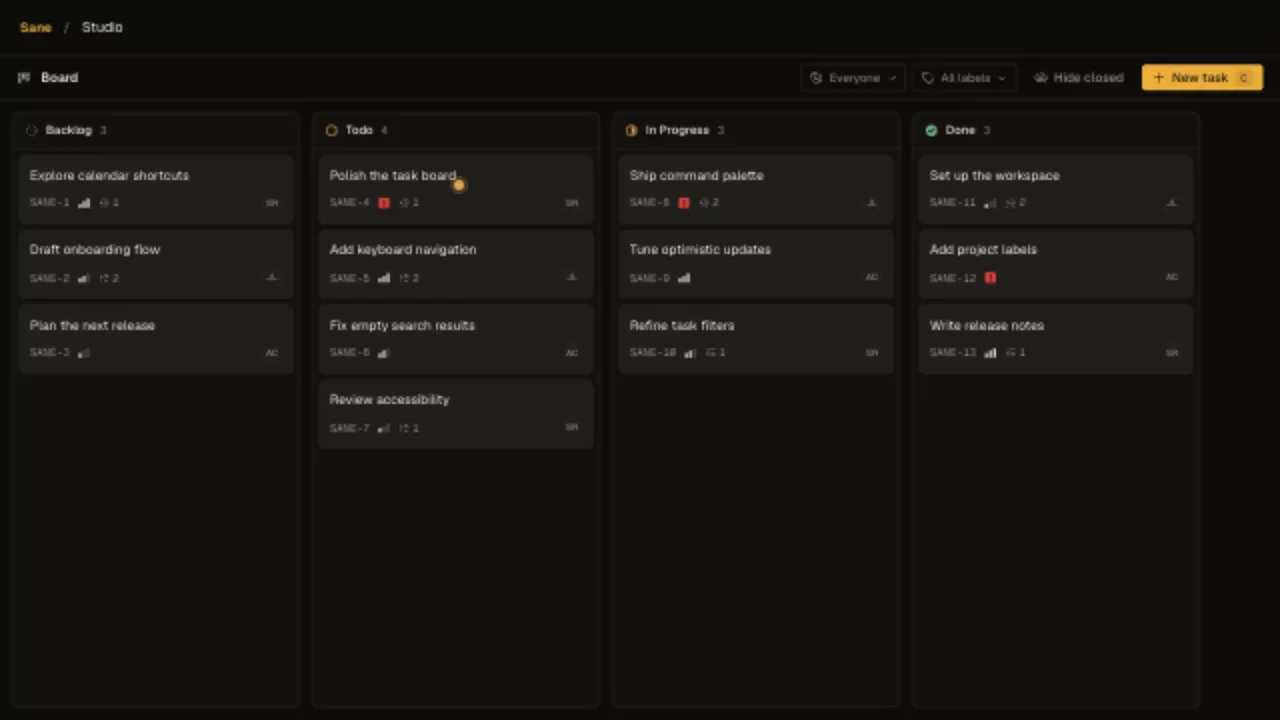Viewport: 1280px width, 720px height.
Task: Open the Plan the next release card
Action: tap(155, 338)
